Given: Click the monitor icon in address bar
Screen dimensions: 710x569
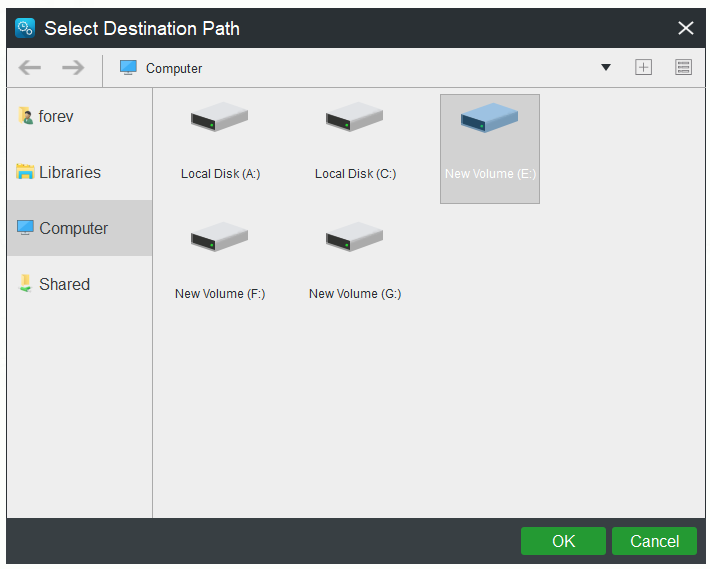Looking at the screenshot, I should pyautogui.click(x=128, y=68).
